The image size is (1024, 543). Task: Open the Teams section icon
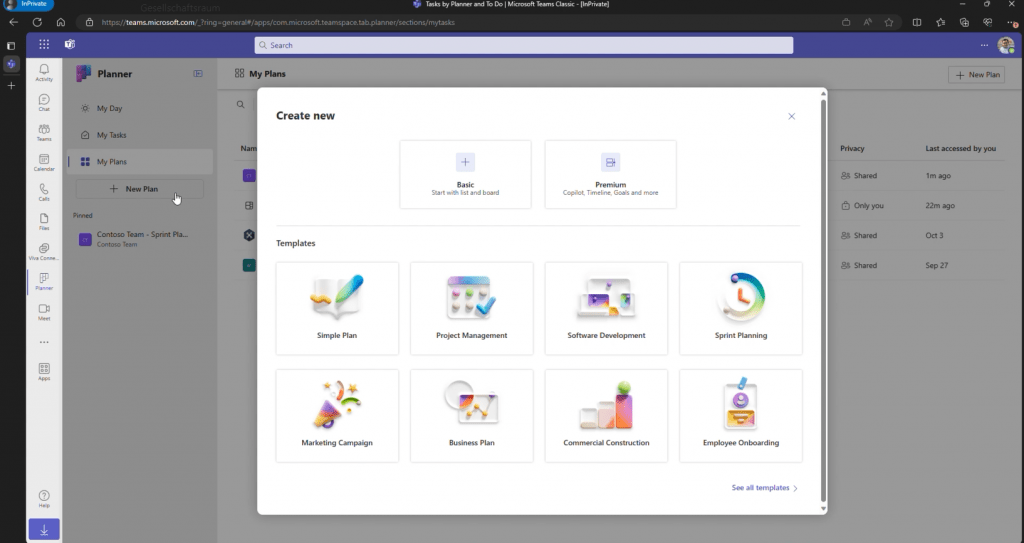44,132
